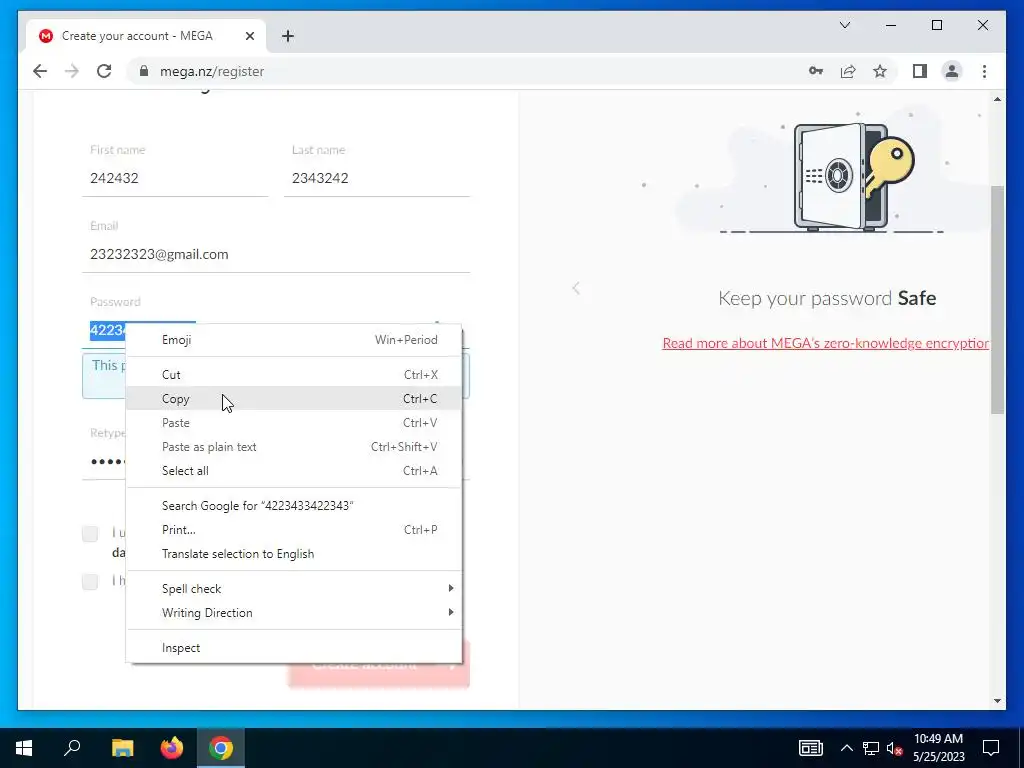Show hidden system tray icons
1024x768 pixels.
click(x=846, y=748)
